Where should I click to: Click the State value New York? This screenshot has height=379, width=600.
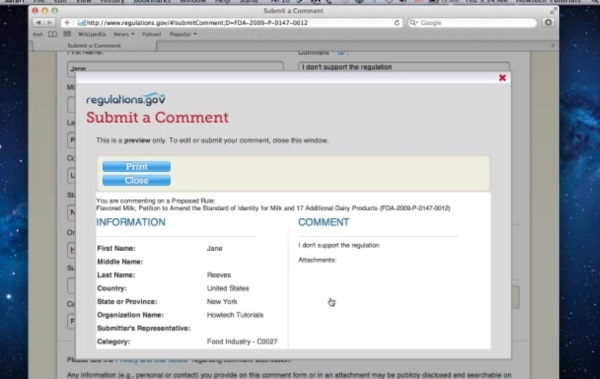pos(222,302)
